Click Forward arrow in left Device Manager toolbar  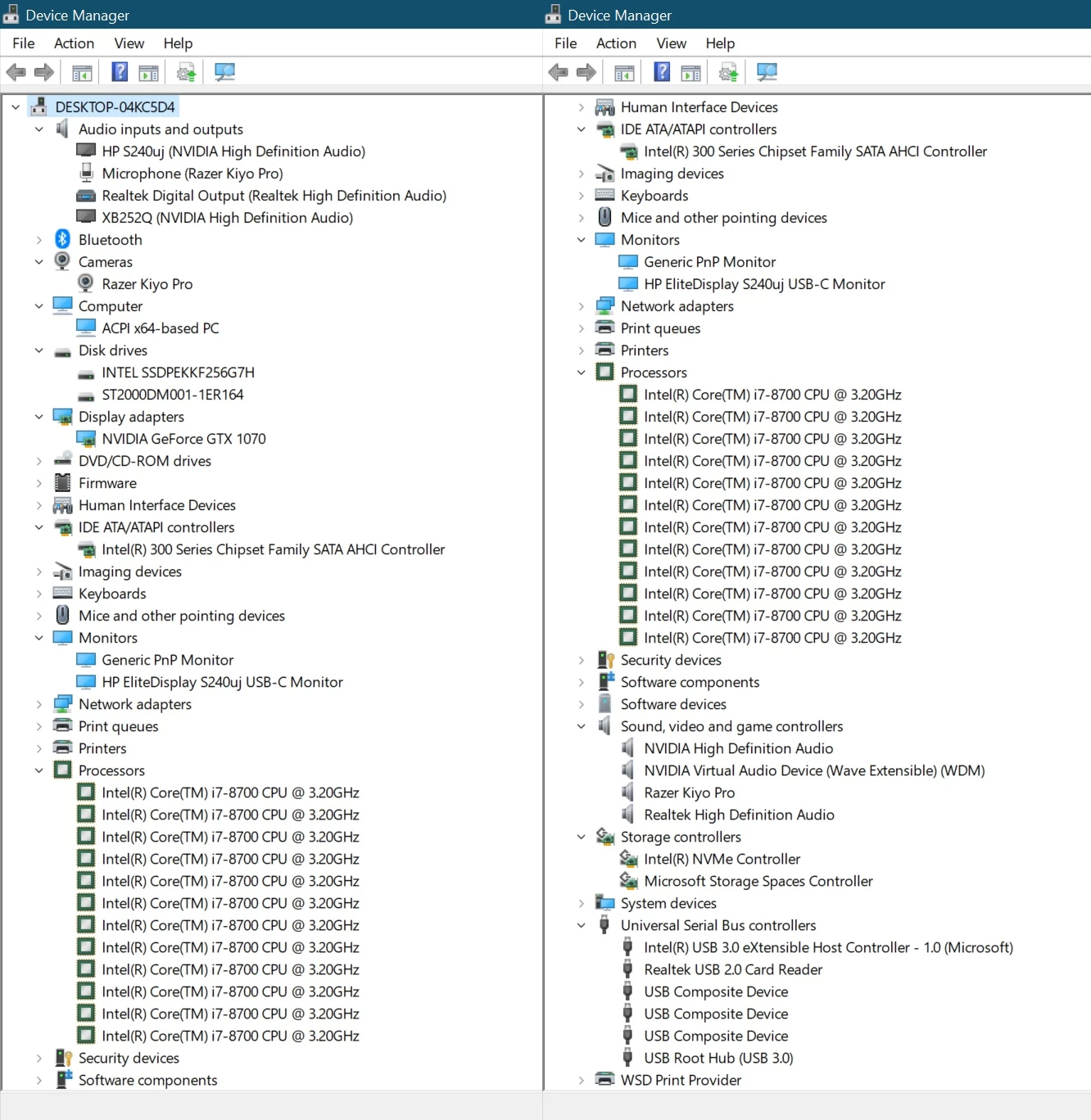click(x=44, y=72)
